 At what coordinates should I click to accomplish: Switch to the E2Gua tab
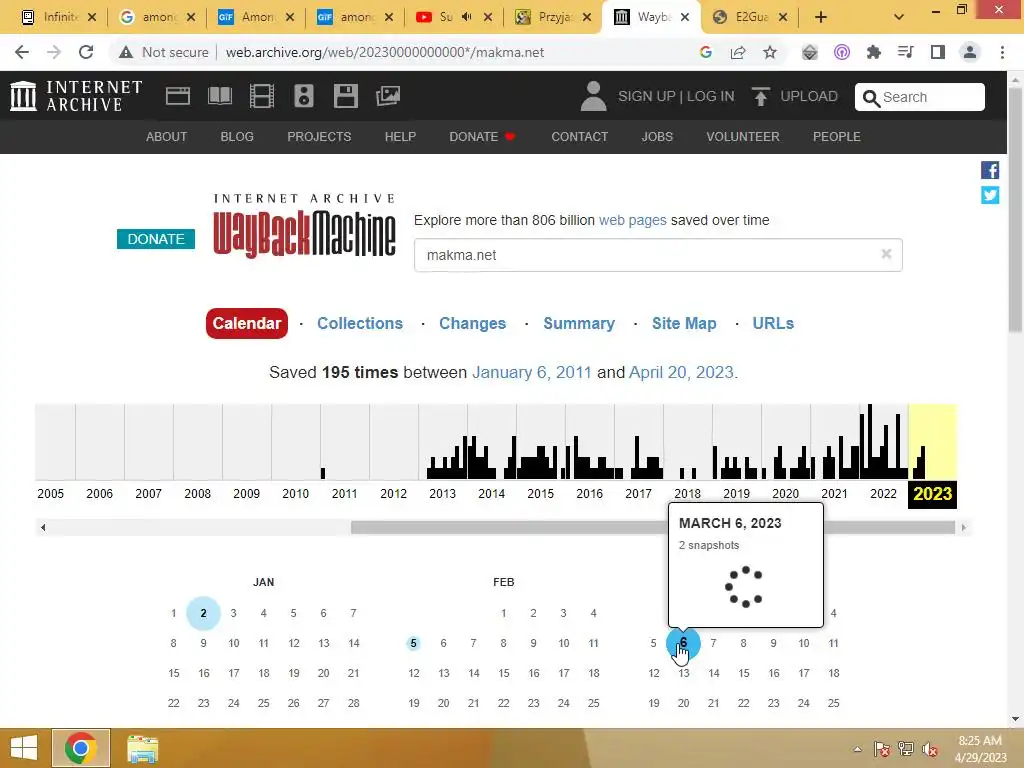(750, 17)
